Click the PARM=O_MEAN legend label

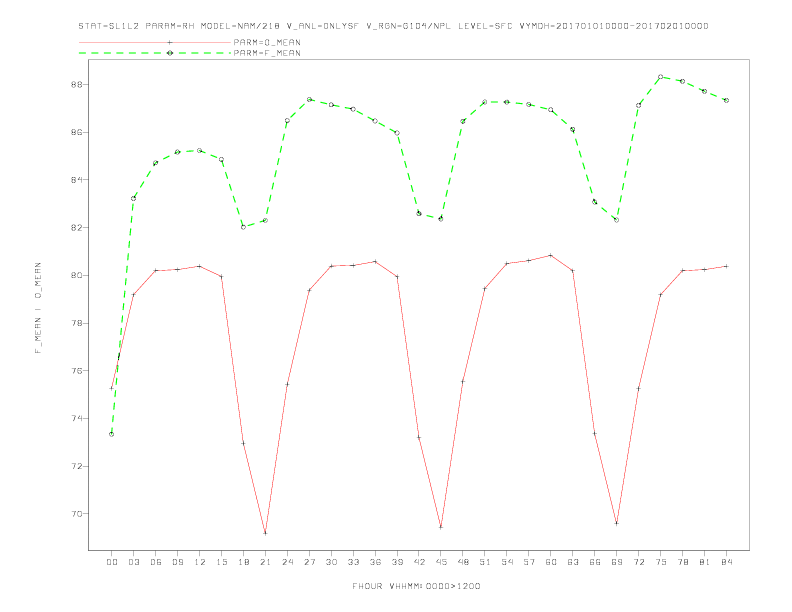(267, 42)
